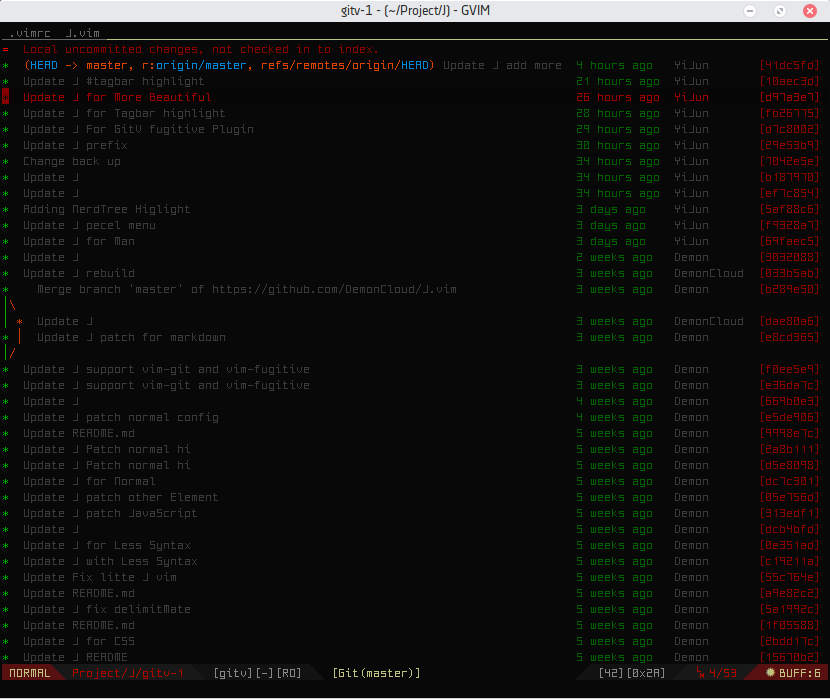The image size is (830, 699).
Task: Click commit hash [b289e50] of merge commit
Action: (x=789, y=289)
